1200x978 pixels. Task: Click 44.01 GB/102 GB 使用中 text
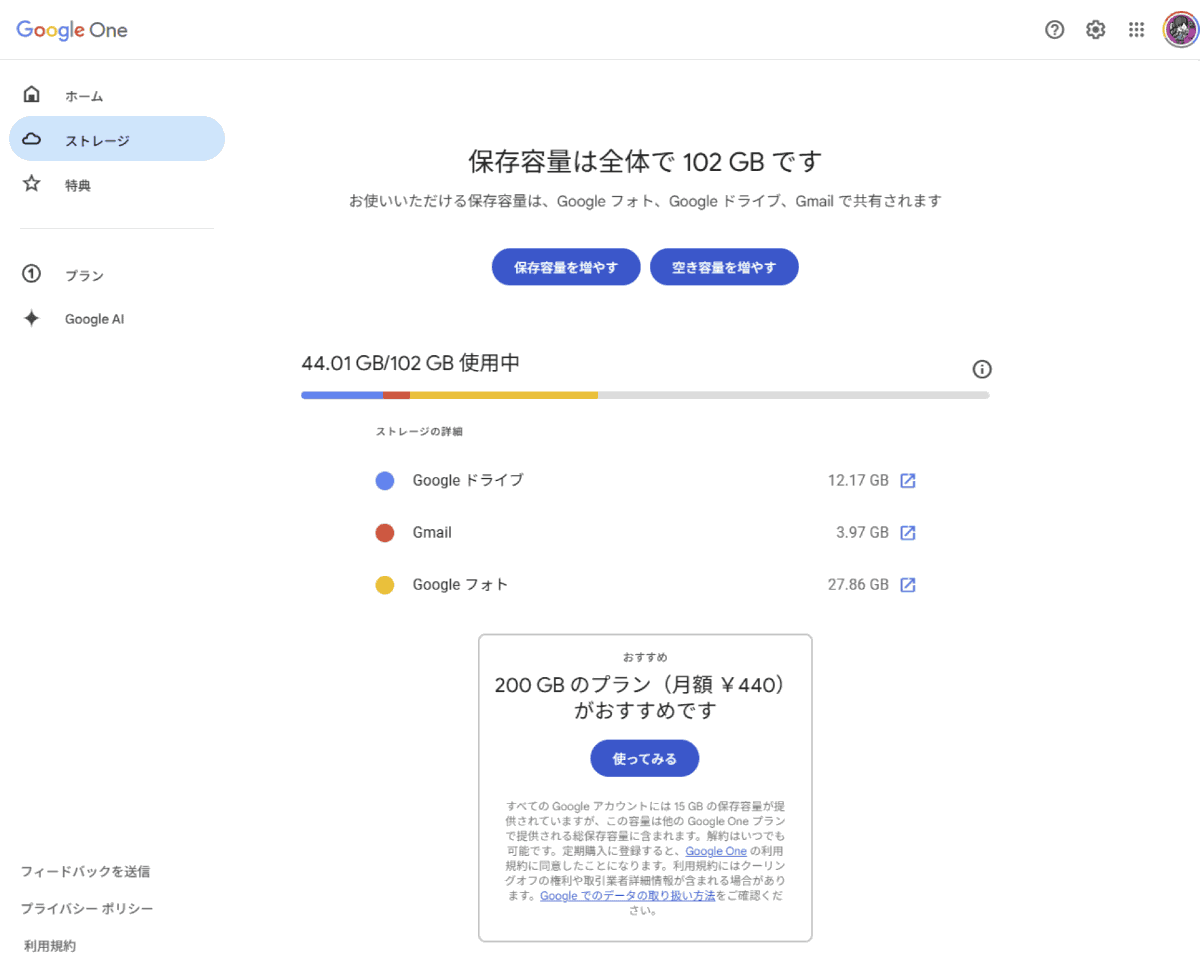click(x=411, y=363)
